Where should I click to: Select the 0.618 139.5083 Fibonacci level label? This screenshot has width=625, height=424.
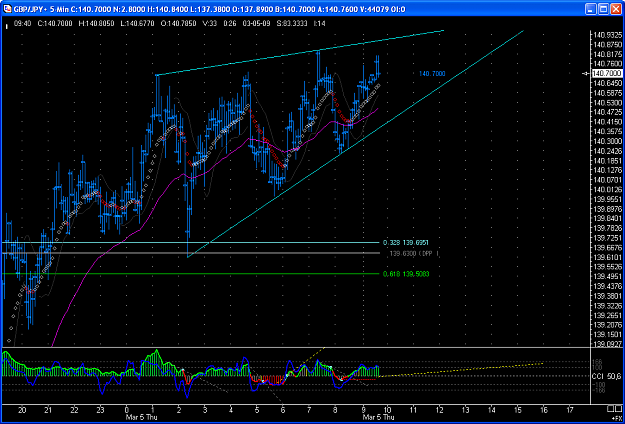pyautogui.click(x=406, y=274)
